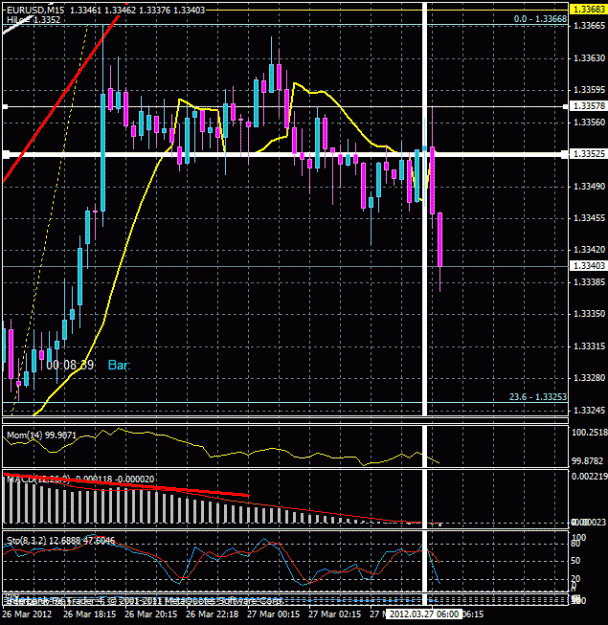608x625 pixels.
Task: Select the Fibonacci label 23.6 - 1.33253
Action: point(537,397)
